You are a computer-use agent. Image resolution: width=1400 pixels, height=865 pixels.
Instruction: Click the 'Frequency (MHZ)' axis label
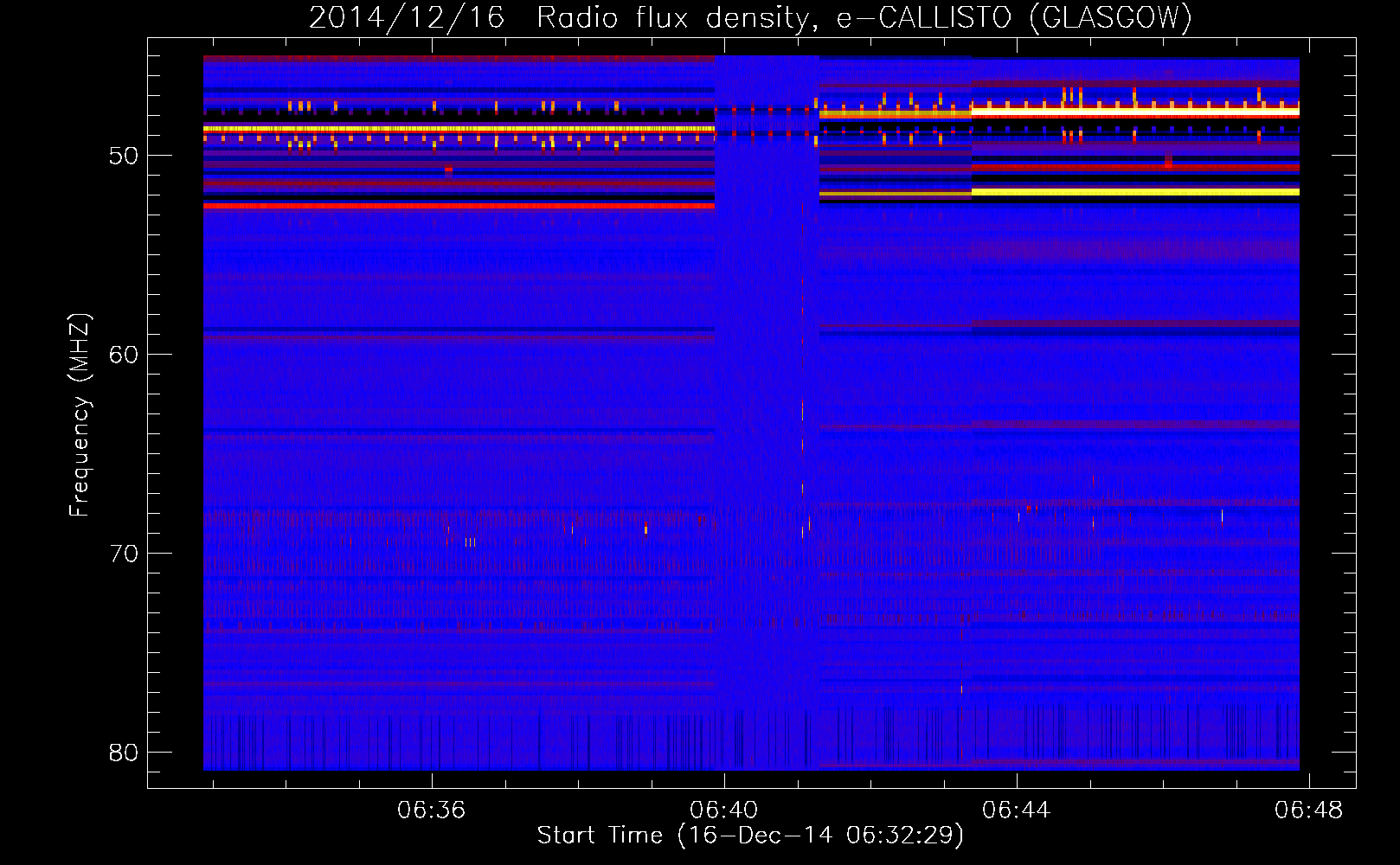(x=80, y=415)
